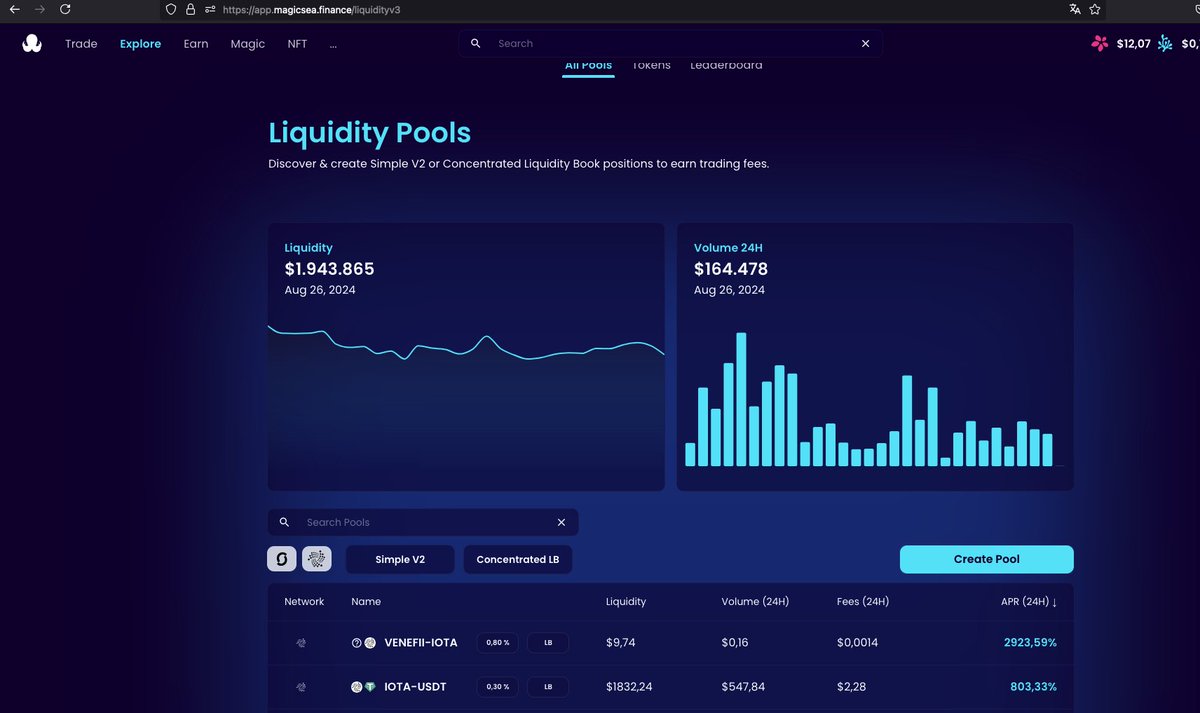Screen dimensions: 1200x713
Task: Click inside the Search Pools field
Action: coord(420,522)
